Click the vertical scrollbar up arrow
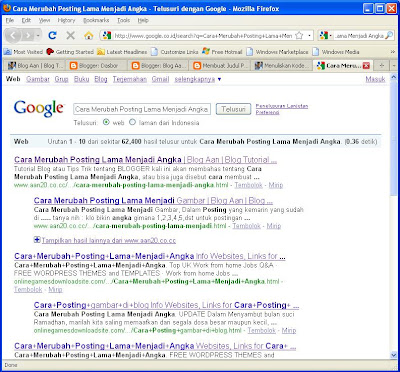This screenshot has width=400, height=372. pos(394,77)
